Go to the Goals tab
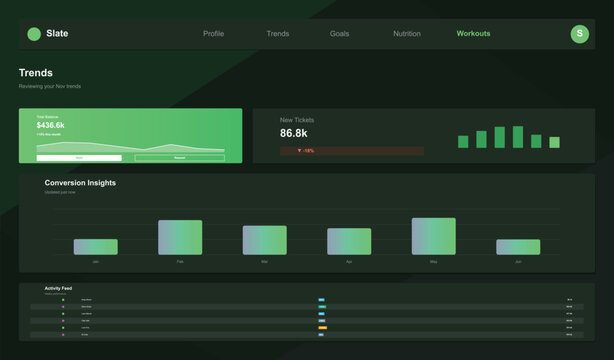The height and width of the screenshot is (360, 614). [x=339, y=34]
